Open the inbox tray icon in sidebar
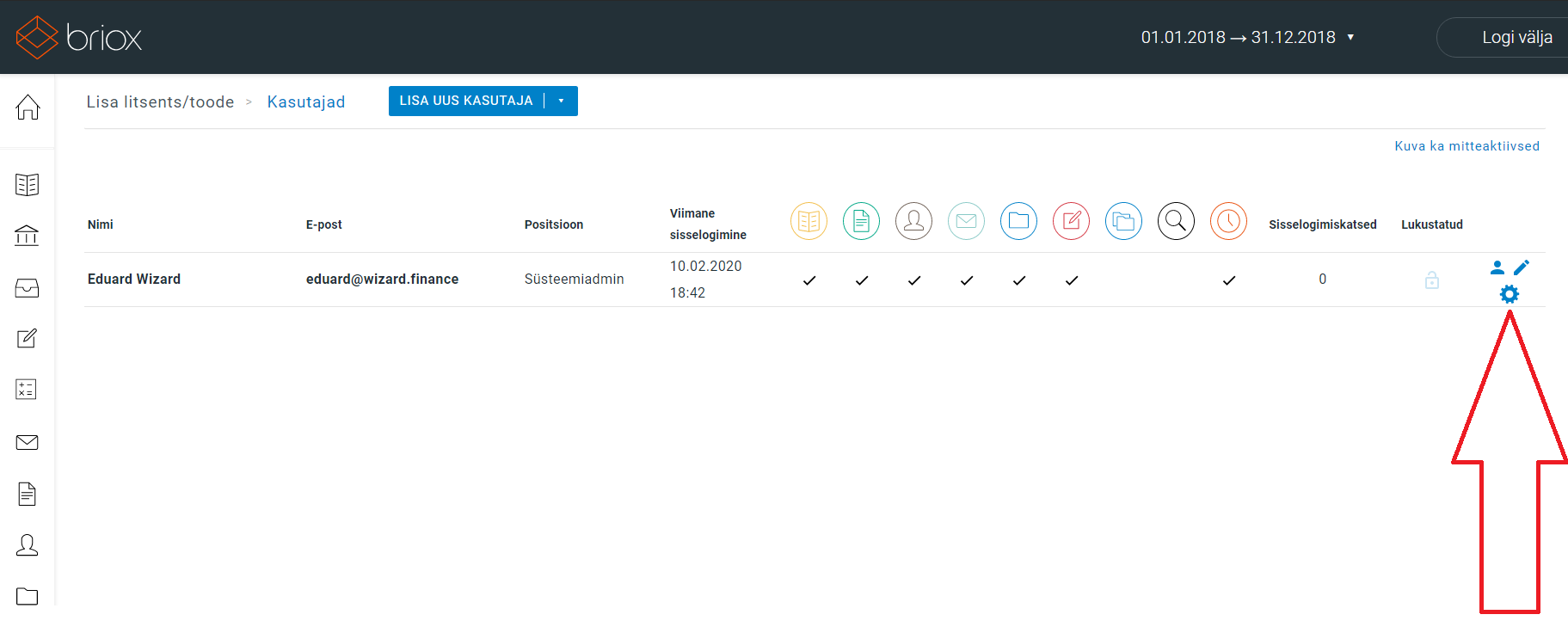The width and height of the screenshot is (1568, 633). 28,287
